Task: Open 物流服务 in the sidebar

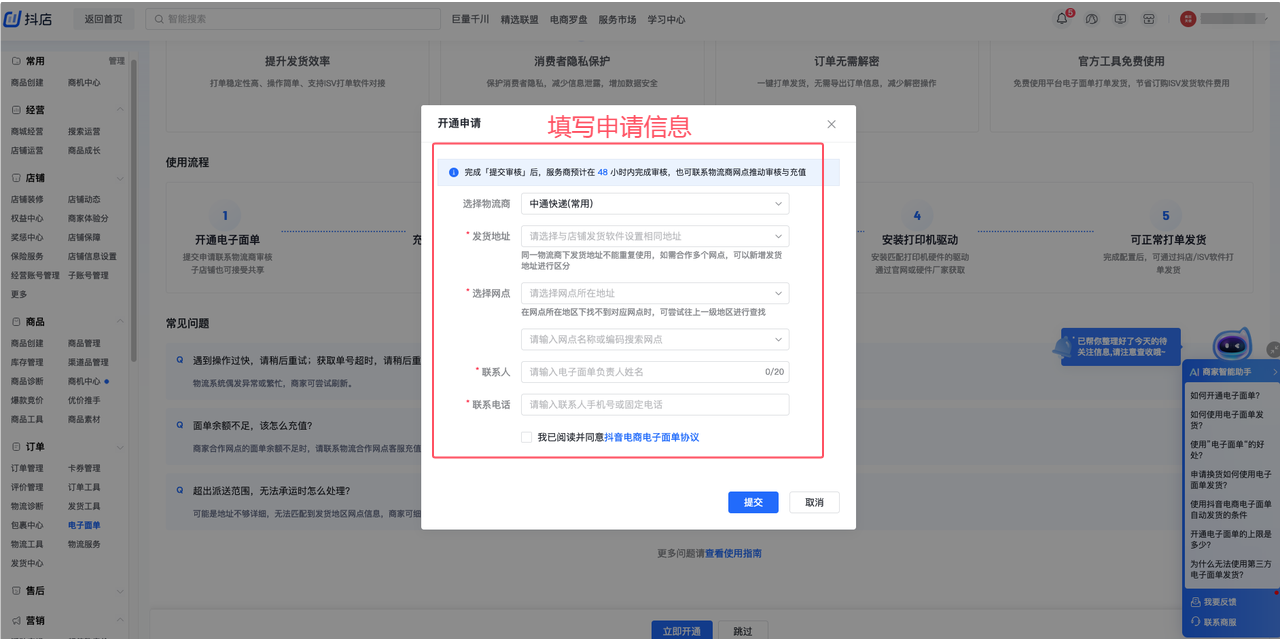Action: pos(84,544)
